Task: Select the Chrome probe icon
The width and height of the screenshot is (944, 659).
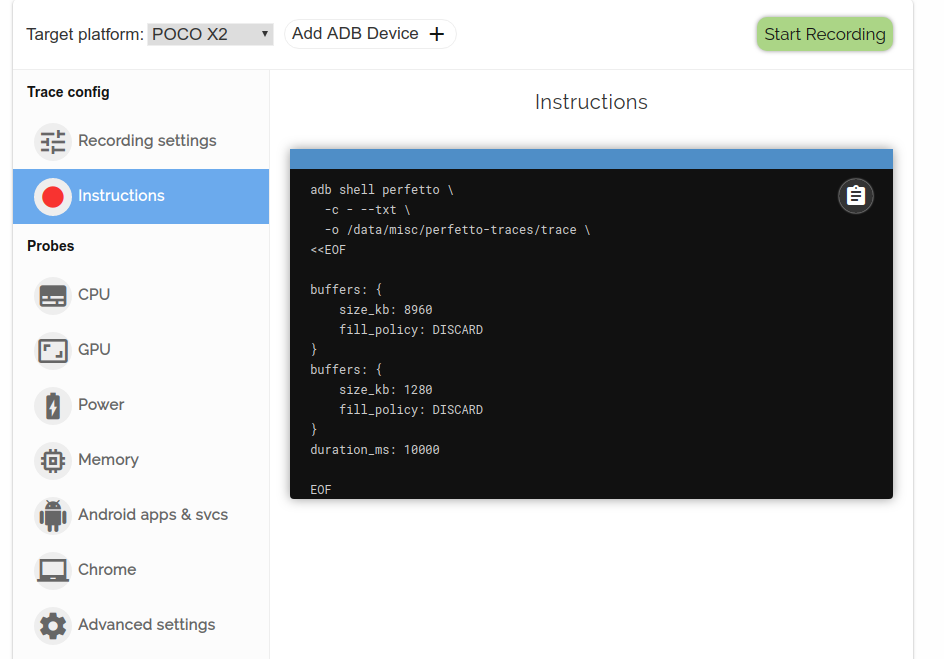Action: (52, 569)
